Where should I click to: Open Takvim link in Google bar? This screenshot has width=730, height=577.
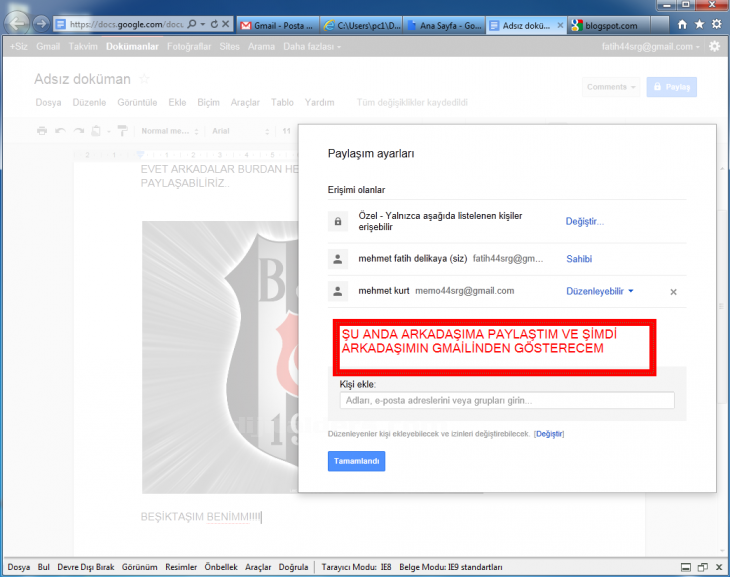click(83, 47)
